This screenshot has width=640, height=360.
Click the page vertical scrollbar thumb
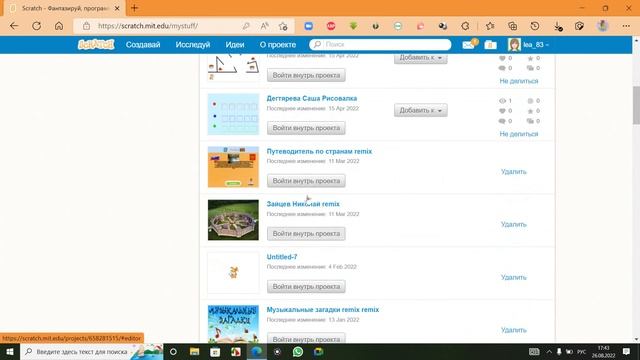point(636,105)
